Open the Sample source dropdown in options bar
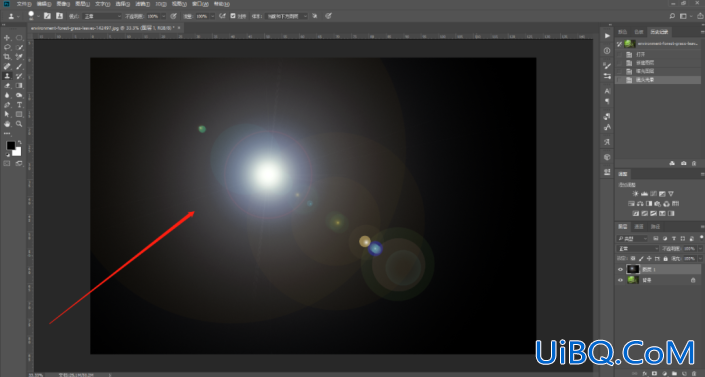Image resolution: width=705 pixels, height=377 pixels. tap(286, 16)
